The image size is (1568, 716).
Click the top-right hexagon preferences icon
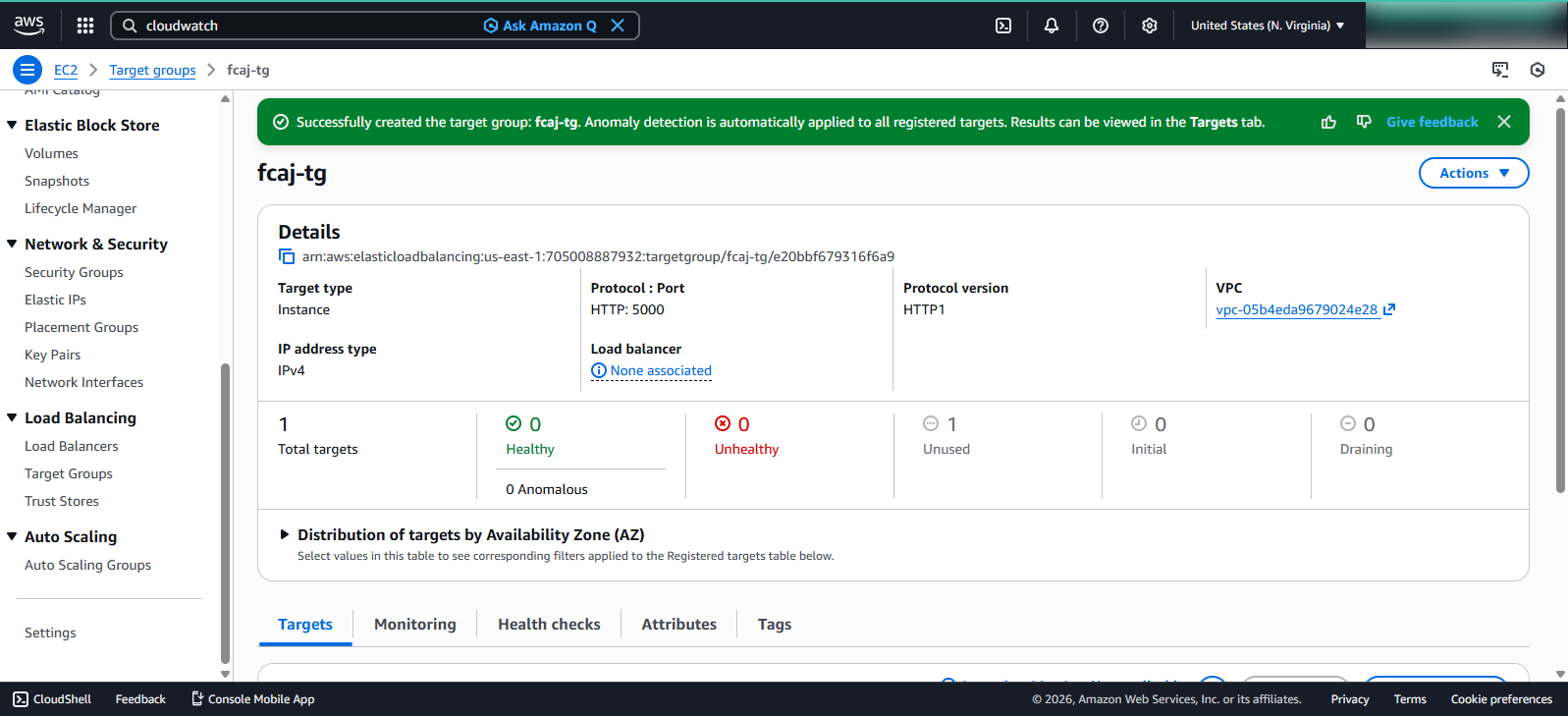(1538, 70)
